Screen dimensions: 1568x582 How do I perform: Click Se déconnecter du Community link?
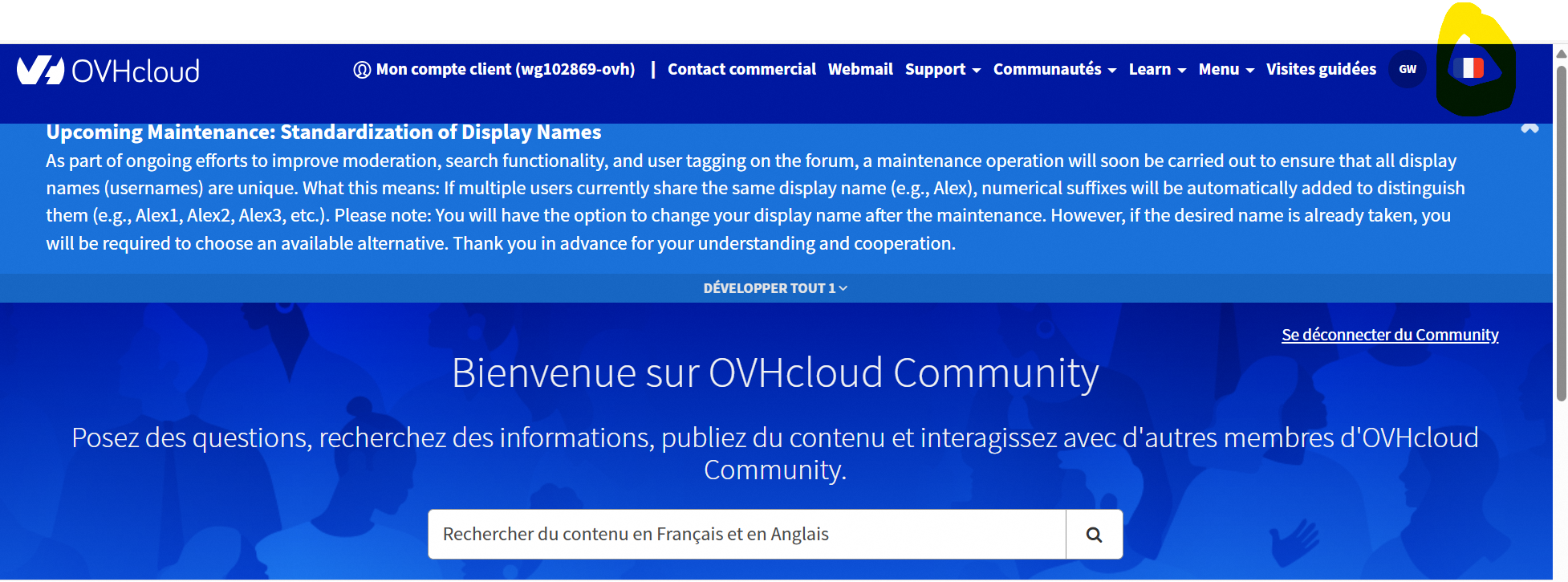point(1390,335)
